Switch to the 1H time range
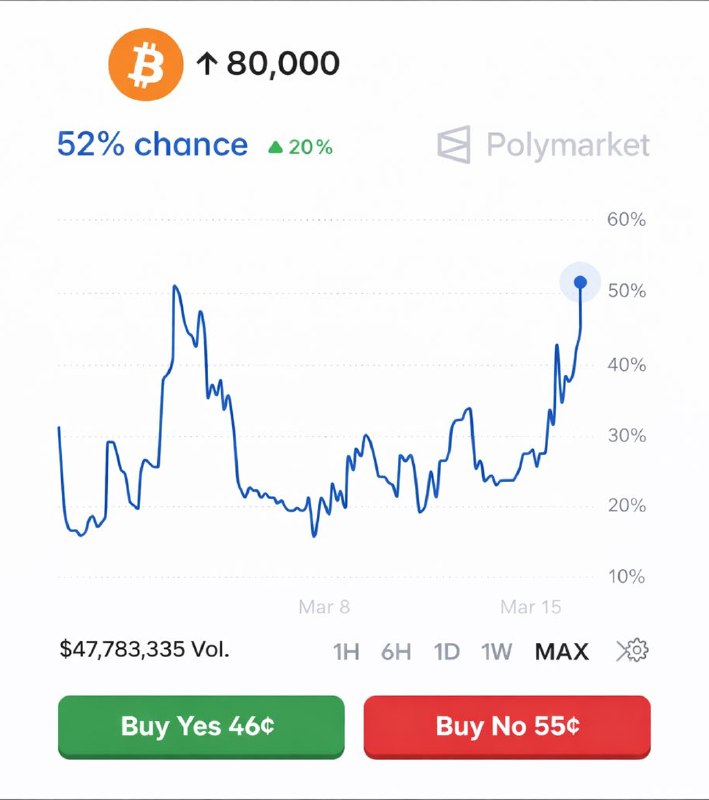Image resolution: width=709 pixels, height=800 pixels. point(345,651)
